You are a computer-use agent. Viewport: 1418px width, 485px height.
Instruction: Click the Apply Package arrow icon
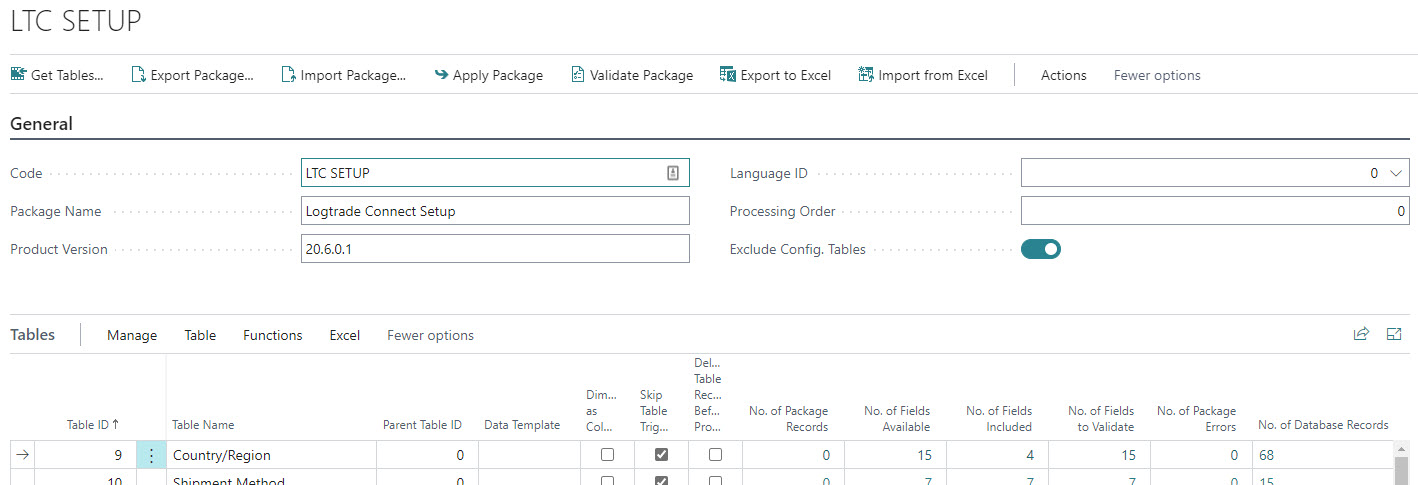point(441,75)
